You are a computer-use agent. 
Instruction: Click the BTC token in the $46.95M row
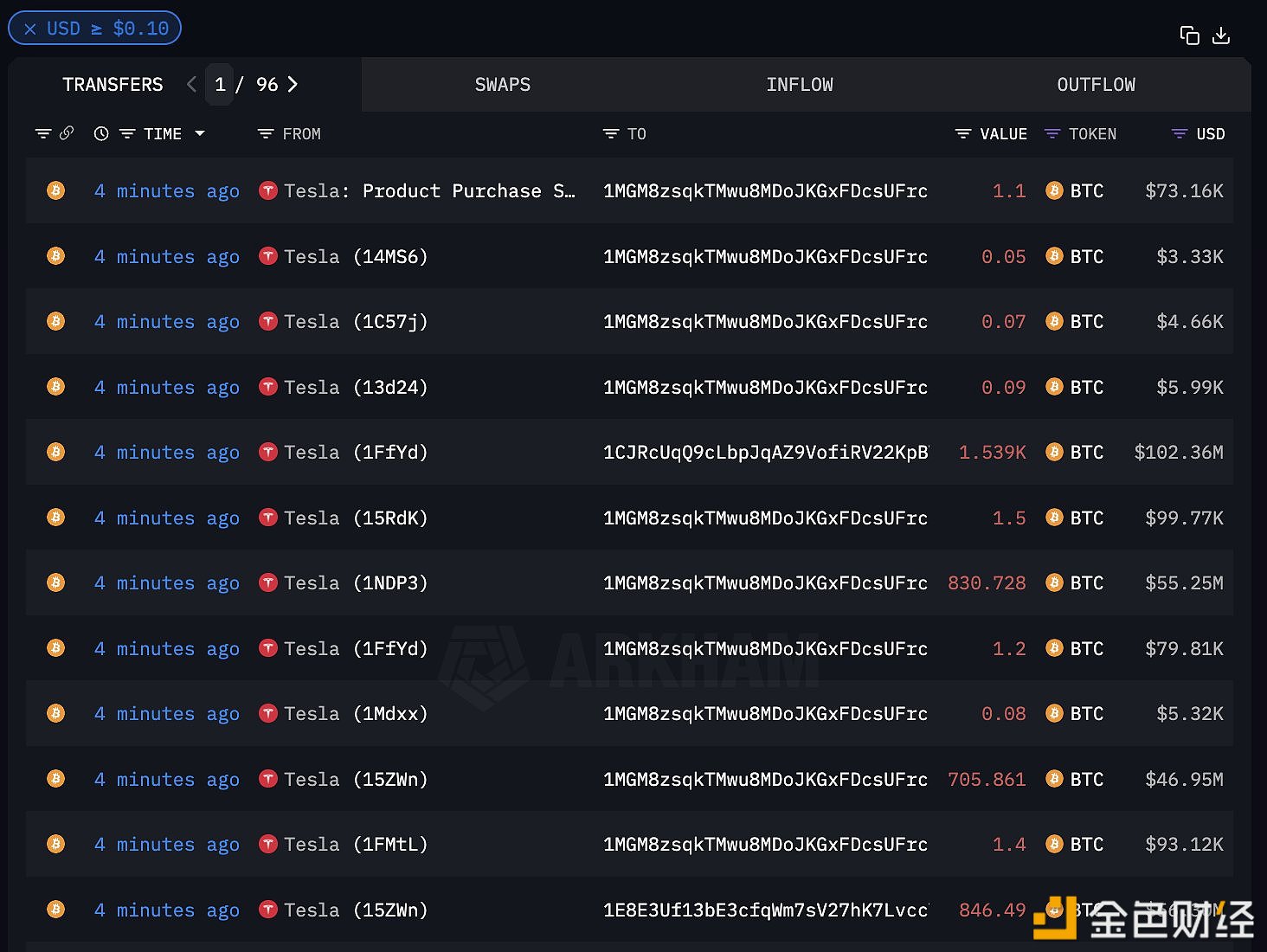[x=1075, y=779]
